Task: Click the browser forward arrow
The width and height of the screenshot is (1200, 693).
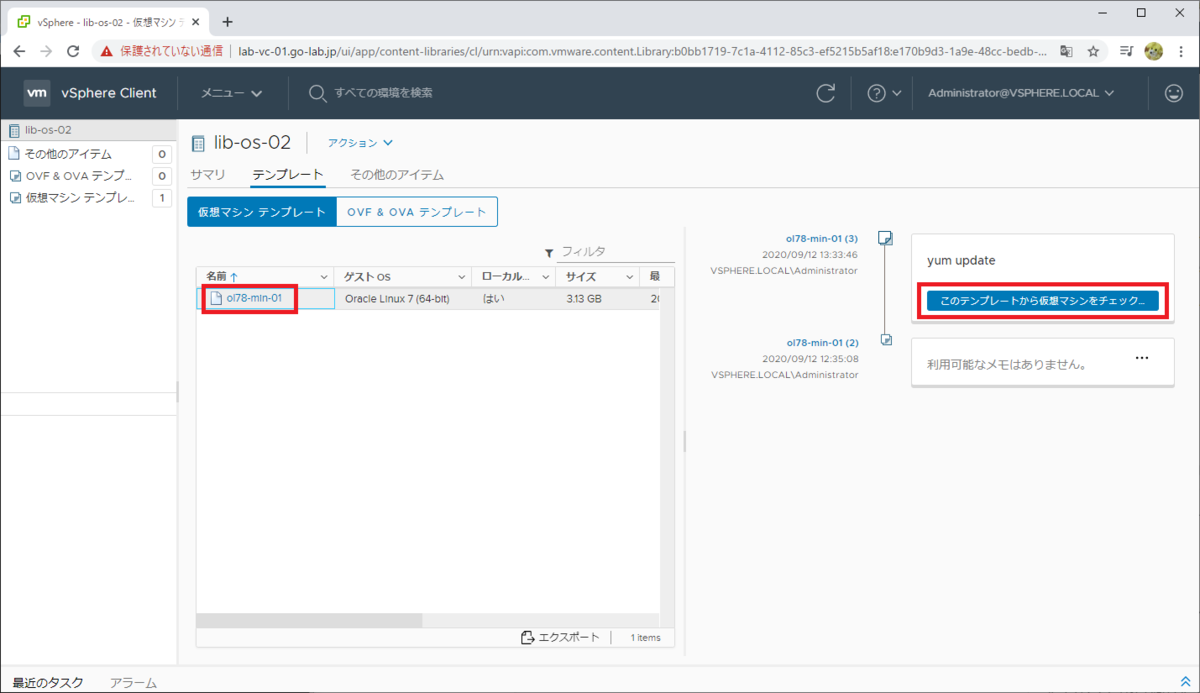Action: (x=46, y=51)
